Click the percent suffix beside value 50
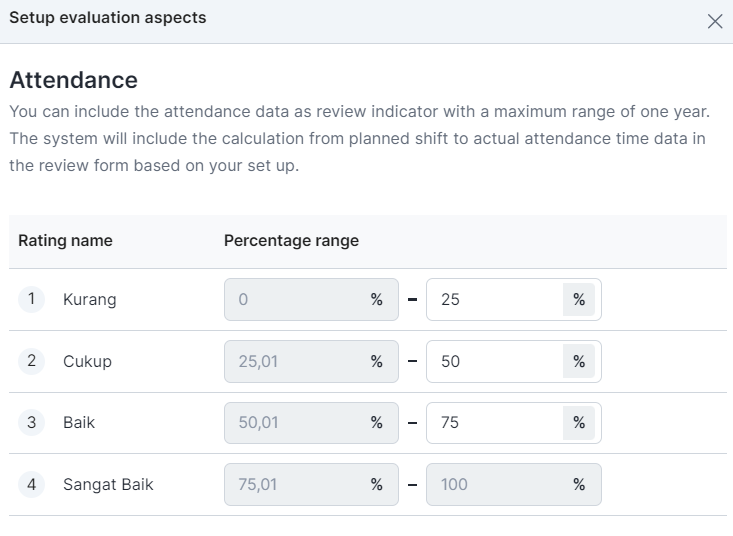This screenshot has height=536, width=733. click(579, 361)
